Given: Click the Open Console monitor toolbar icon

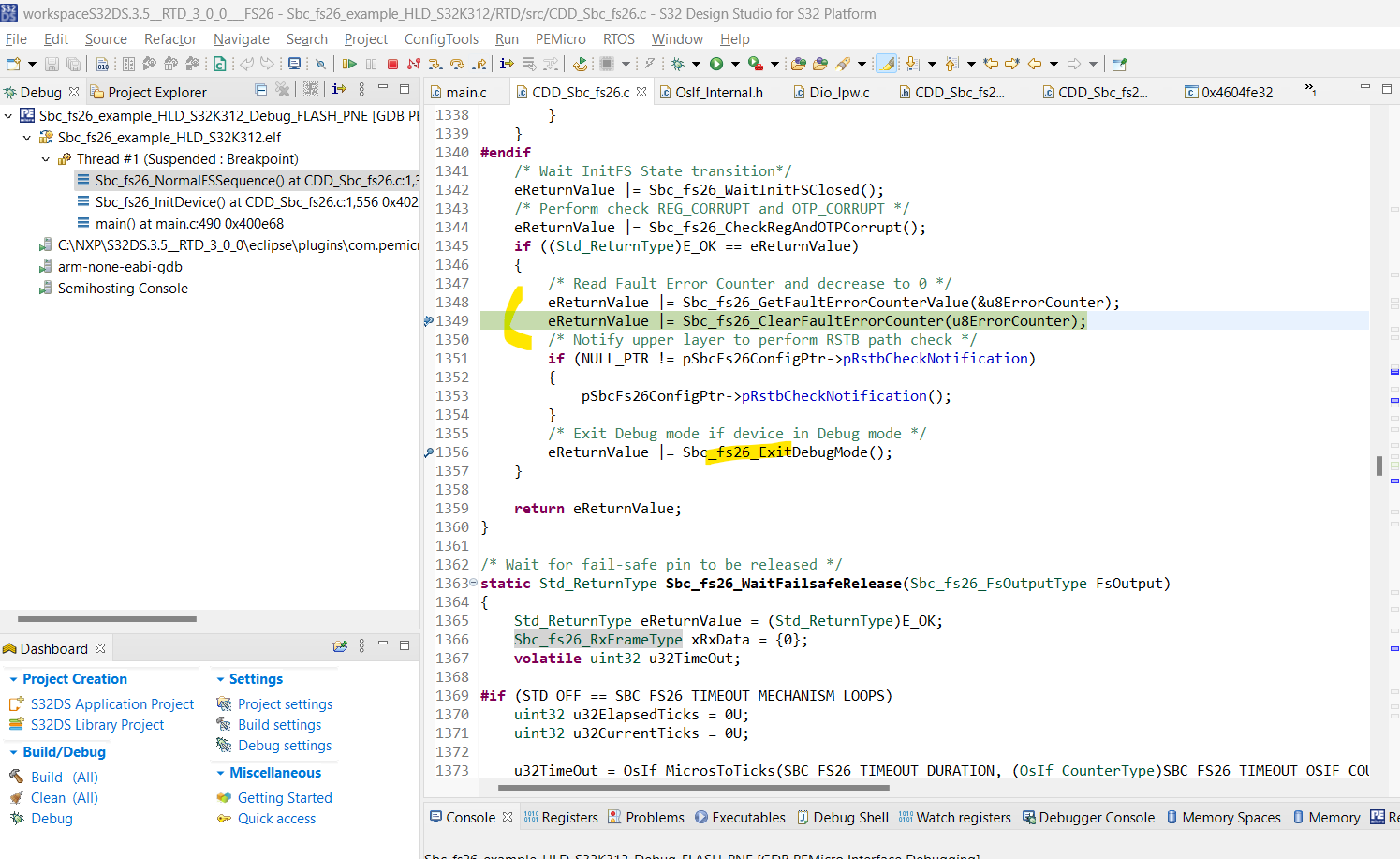Looking at the screenshot, I should point(295,64).
